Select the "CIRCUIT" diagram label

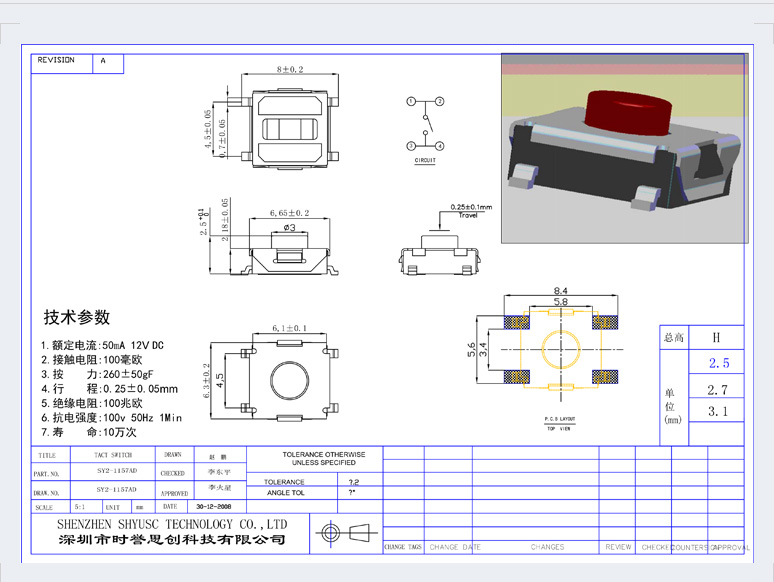(x=425, y=160)
